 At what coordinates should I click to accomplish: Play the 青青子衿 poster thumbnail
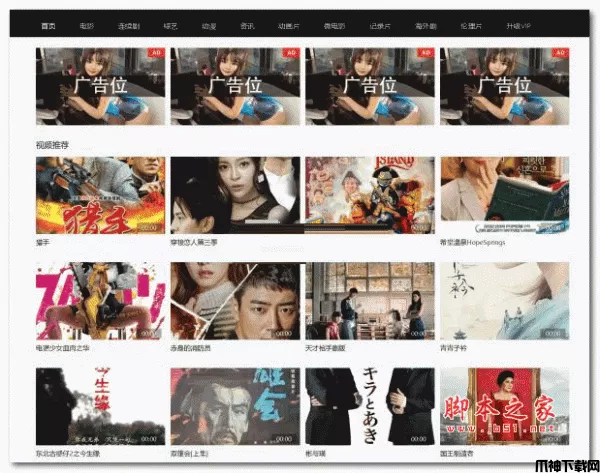click(x=505, y=301)
